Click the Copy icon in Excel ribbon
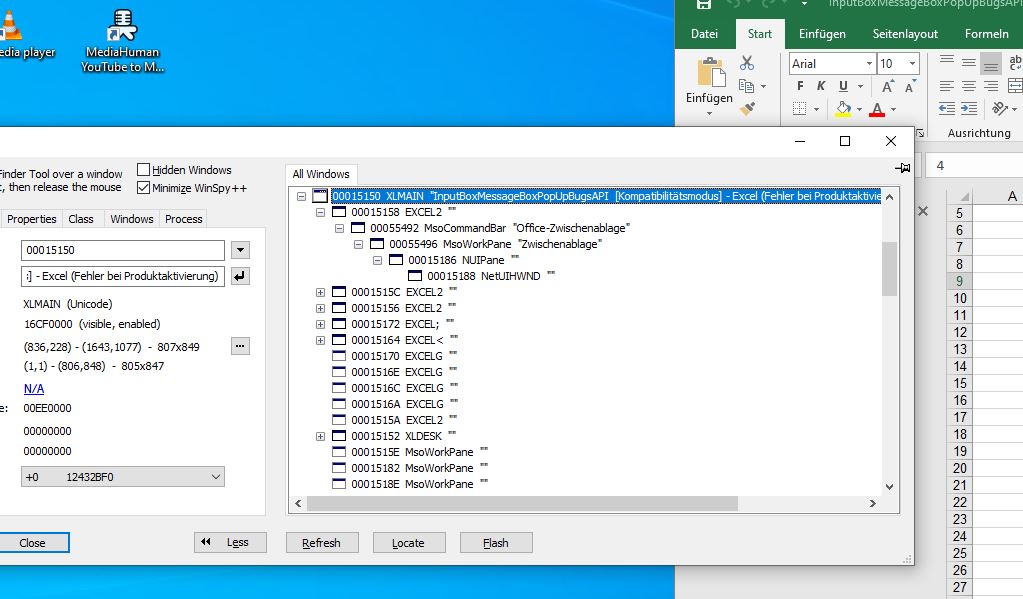1023x599 pixels. click(x=746, y=85)
